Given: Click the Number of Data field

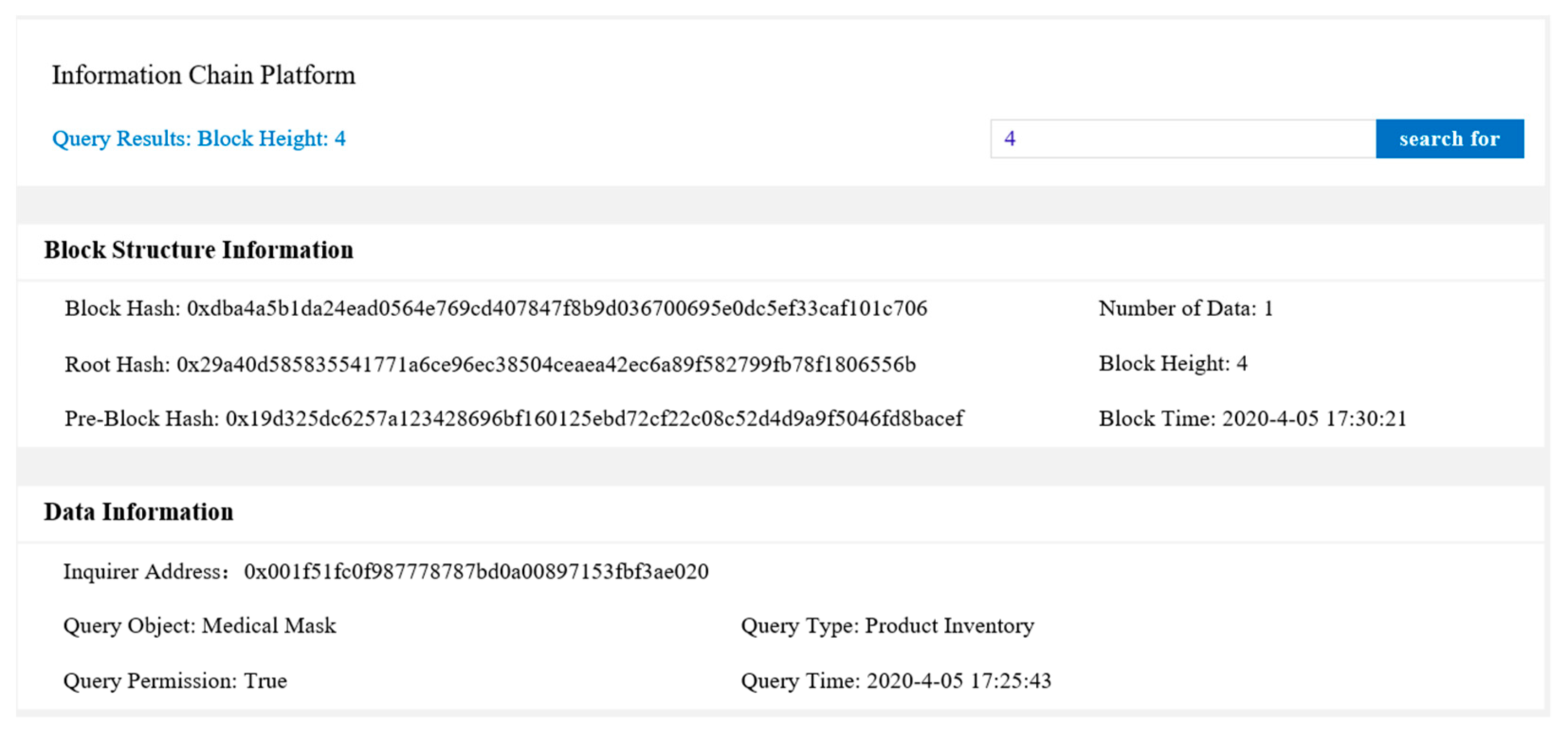Looking at the screenshot, I should (1185, 308).
